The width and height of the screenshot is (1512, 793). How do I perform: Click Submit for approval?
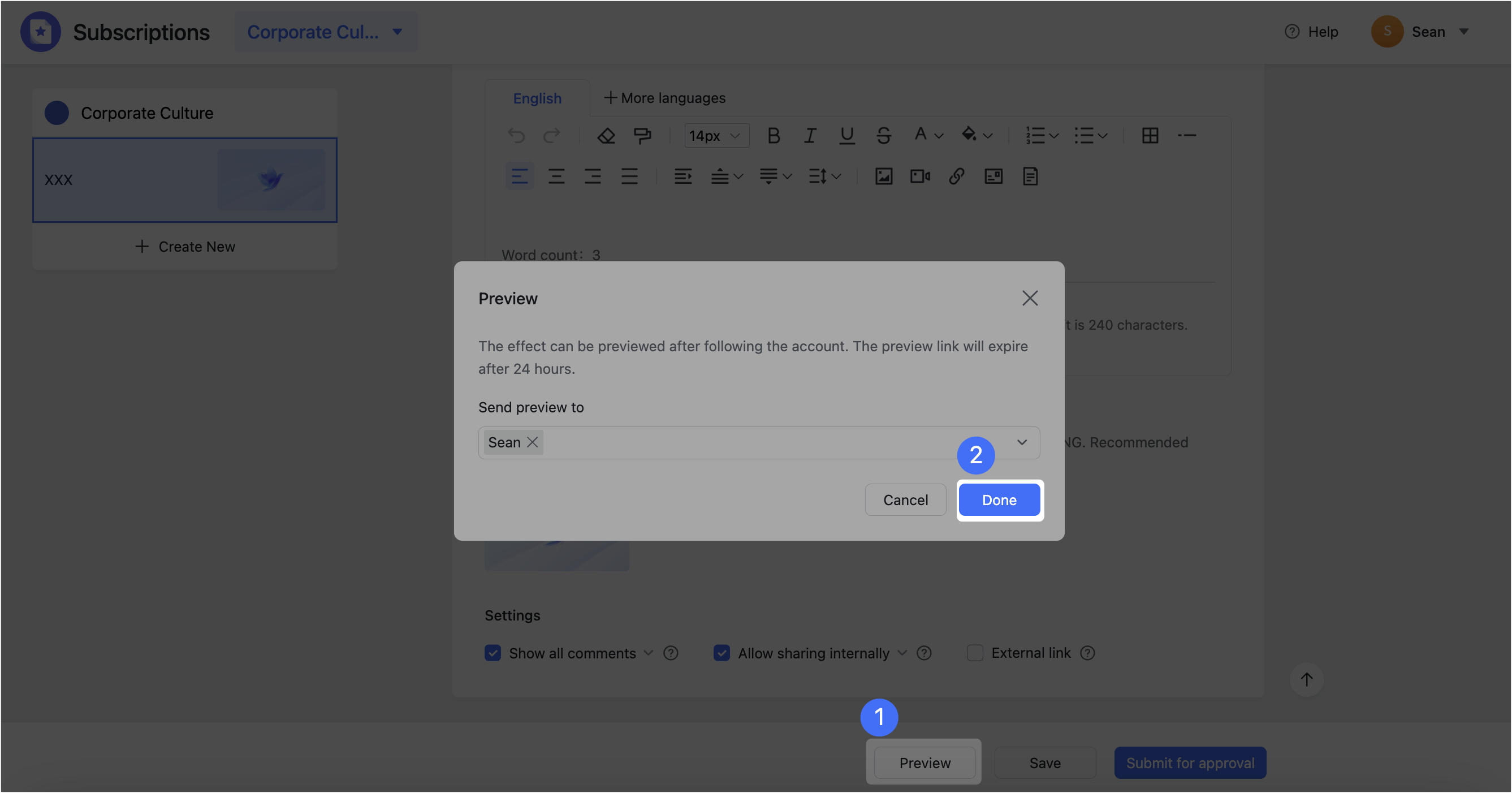tap(1190, 762)
